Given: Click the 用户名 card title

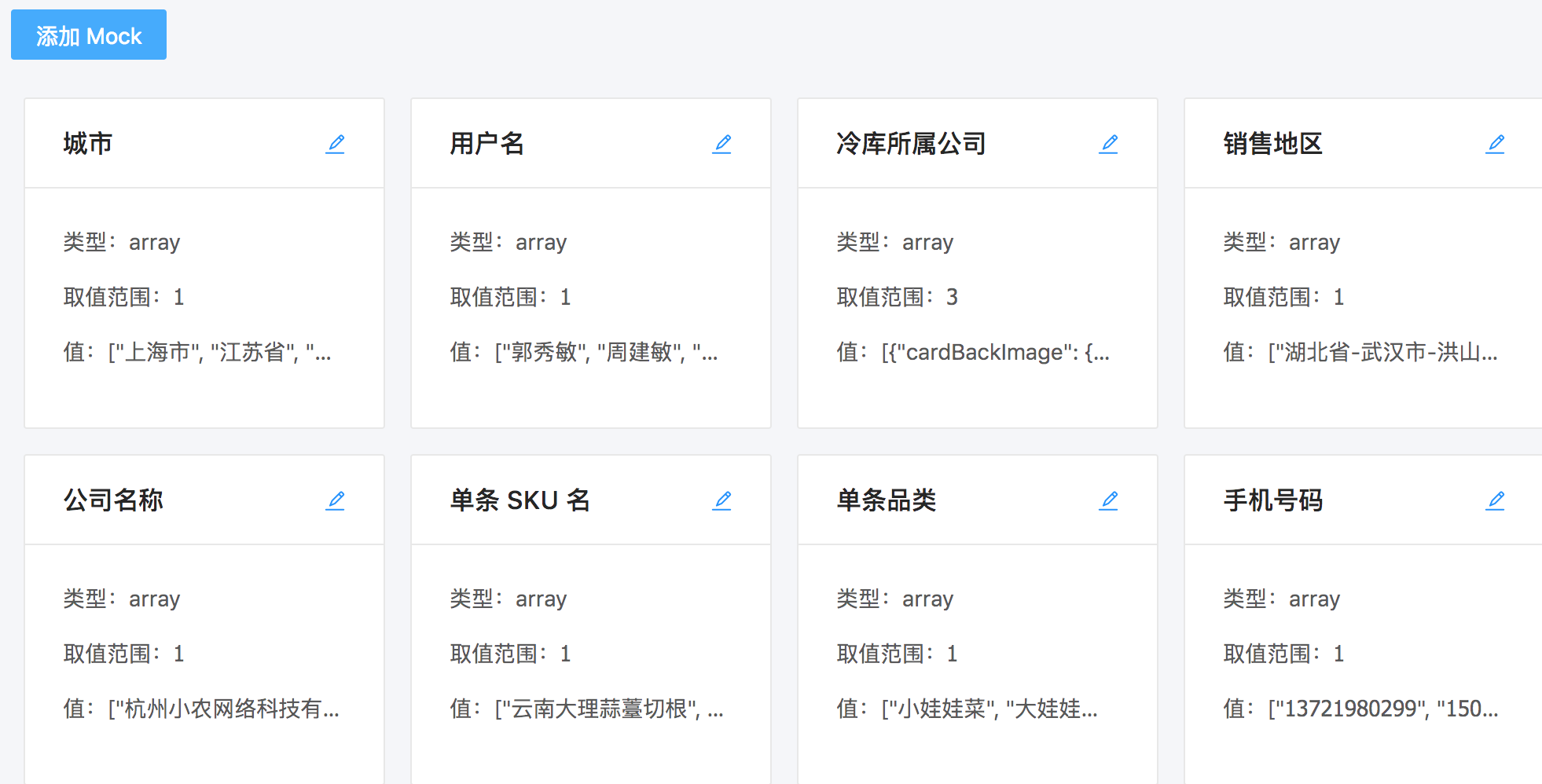Looking at the screenshot, I should click(x=487, y=144).
